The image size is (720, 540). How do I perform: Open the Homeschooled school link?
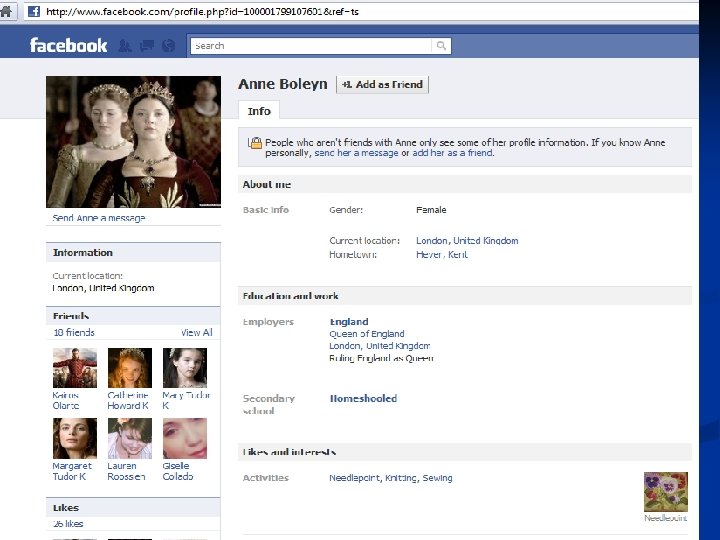pyautogui.click(x=363, y=398)
